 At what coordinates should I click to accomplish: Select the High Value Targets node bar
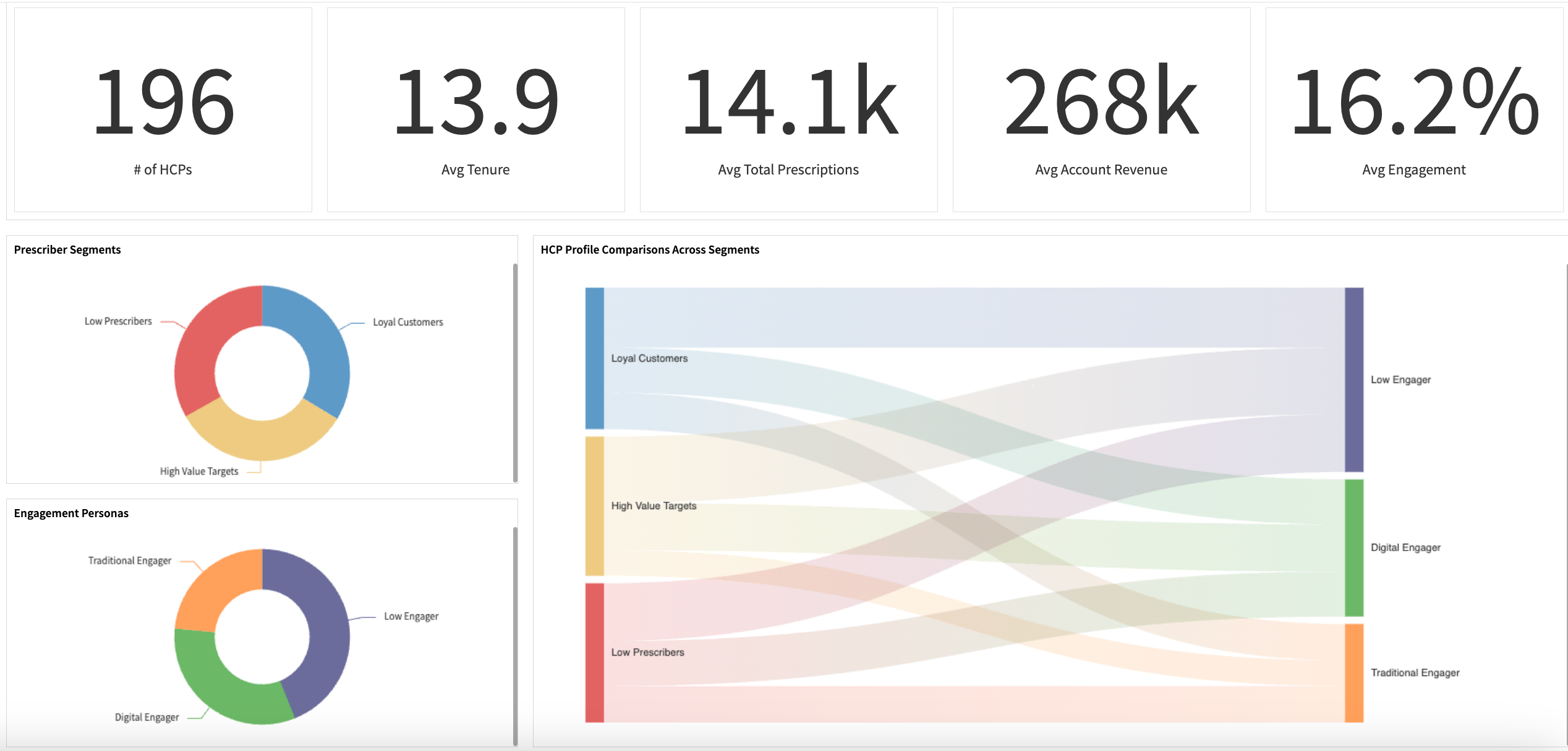594,505
